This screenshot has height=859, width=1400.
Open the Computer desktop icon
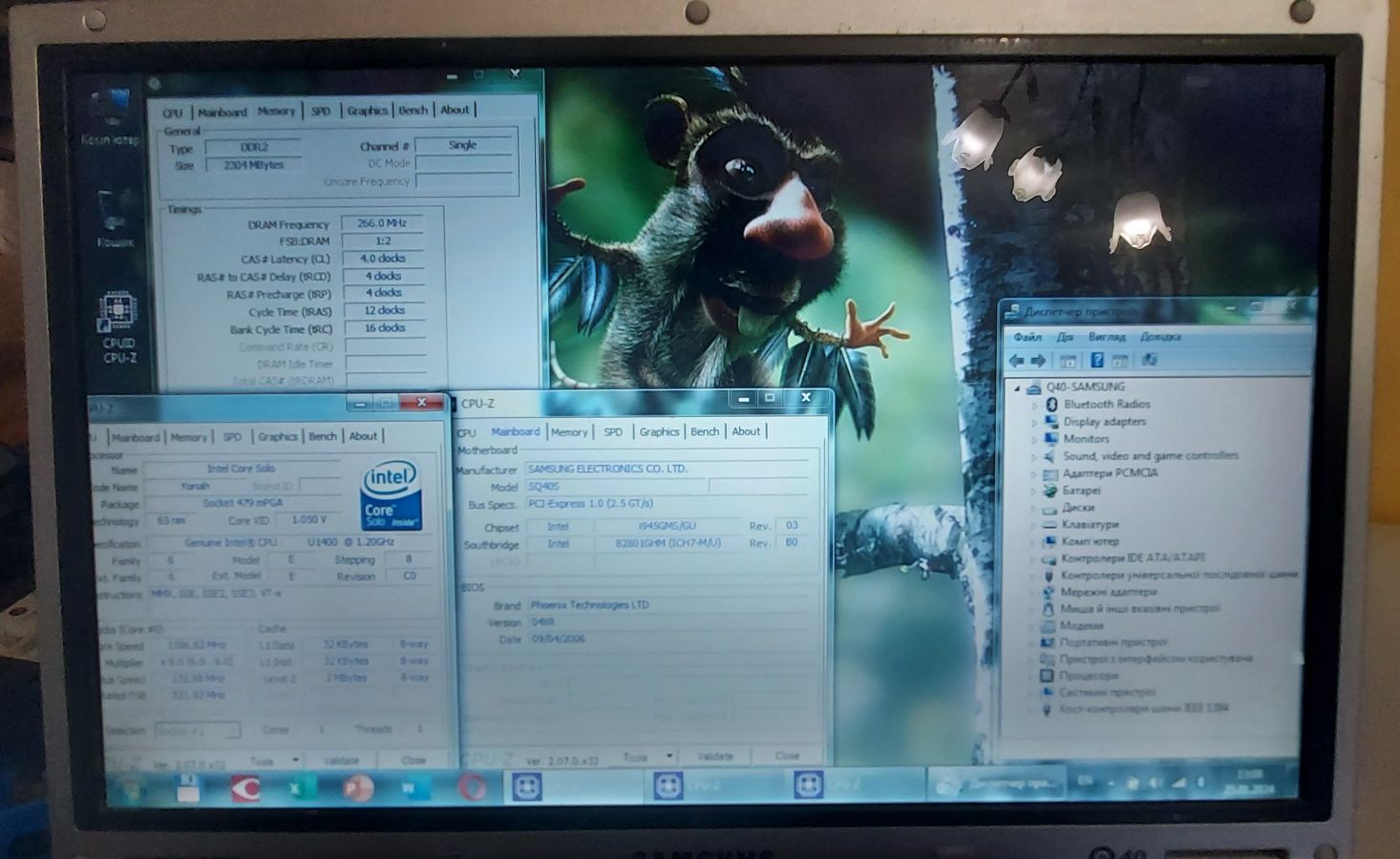(x=109, y=116)
